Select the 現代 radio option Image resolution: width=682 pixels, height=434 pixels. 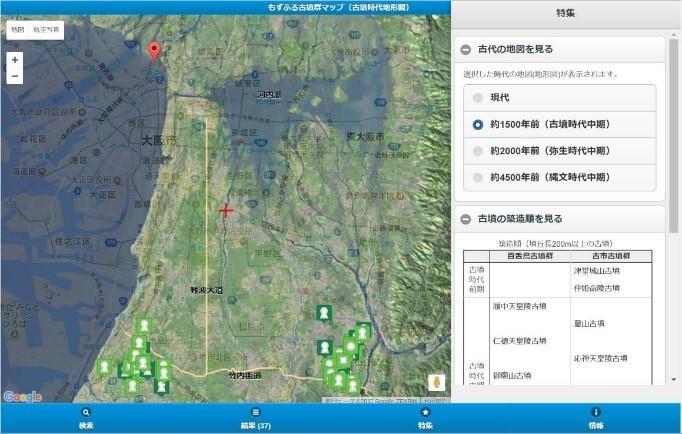click(x=478, y=98)
